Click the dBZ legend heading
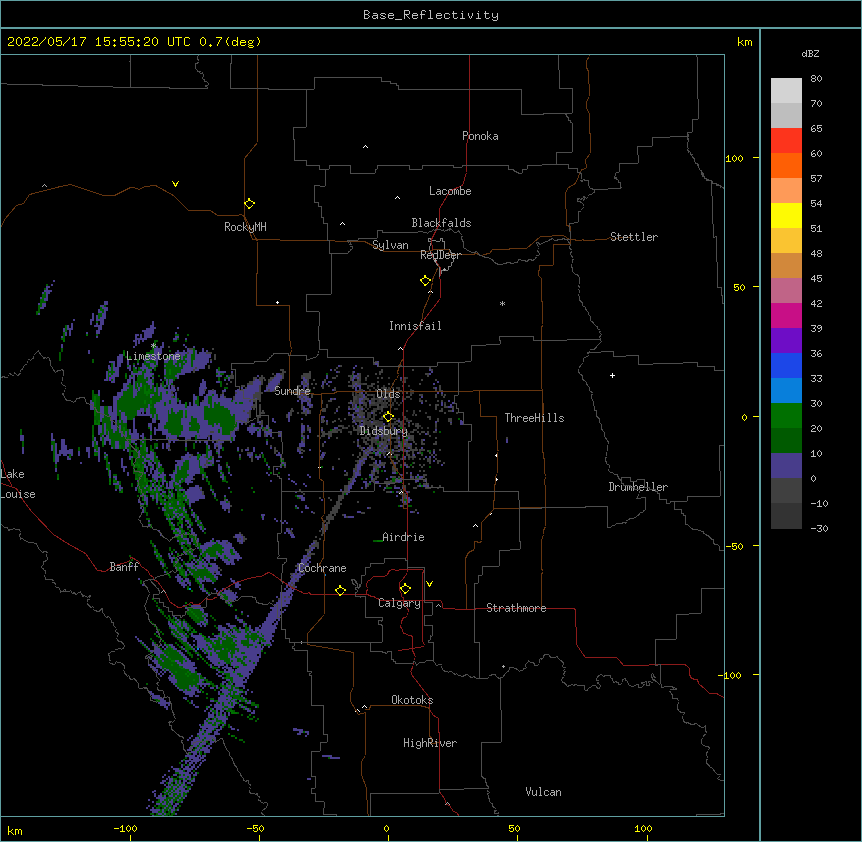Image resolution: width=862 pixels, height=842 pixels. [810, 53]
